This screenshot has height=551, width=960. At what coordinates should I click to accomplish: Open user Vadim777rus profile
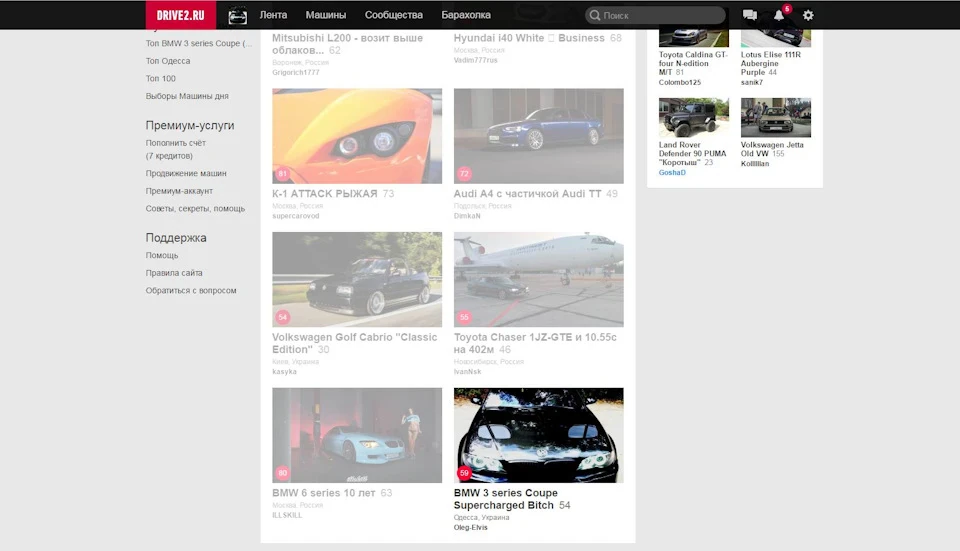(476, 60)
